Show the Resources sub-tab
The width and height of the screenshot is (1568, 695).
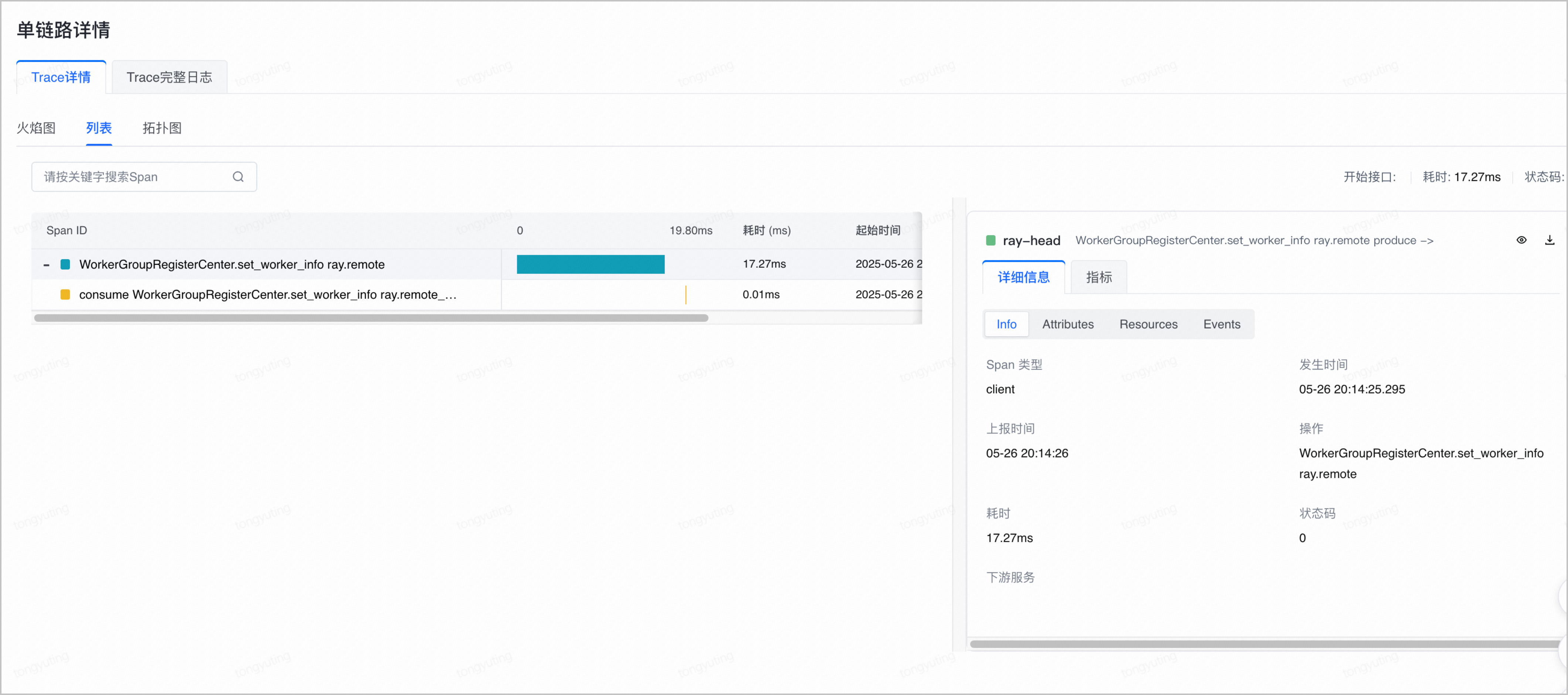click(x=1148, y=324)
